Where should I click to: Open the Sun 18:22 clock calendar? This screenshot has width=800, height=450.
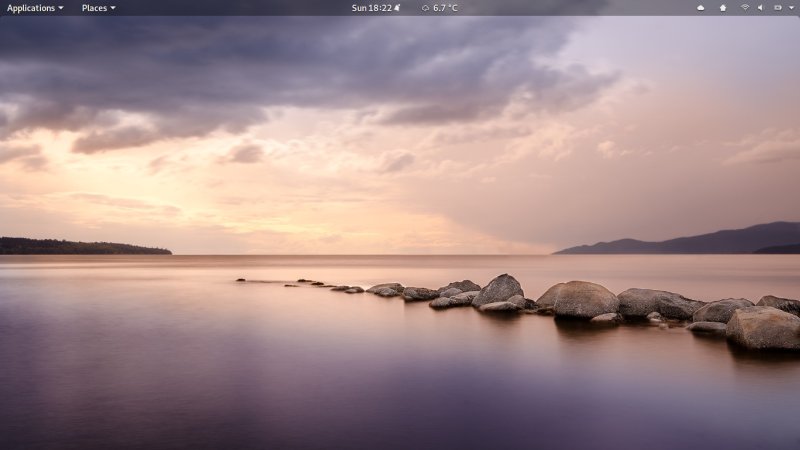pyautogui.click(x=371, y=8)
